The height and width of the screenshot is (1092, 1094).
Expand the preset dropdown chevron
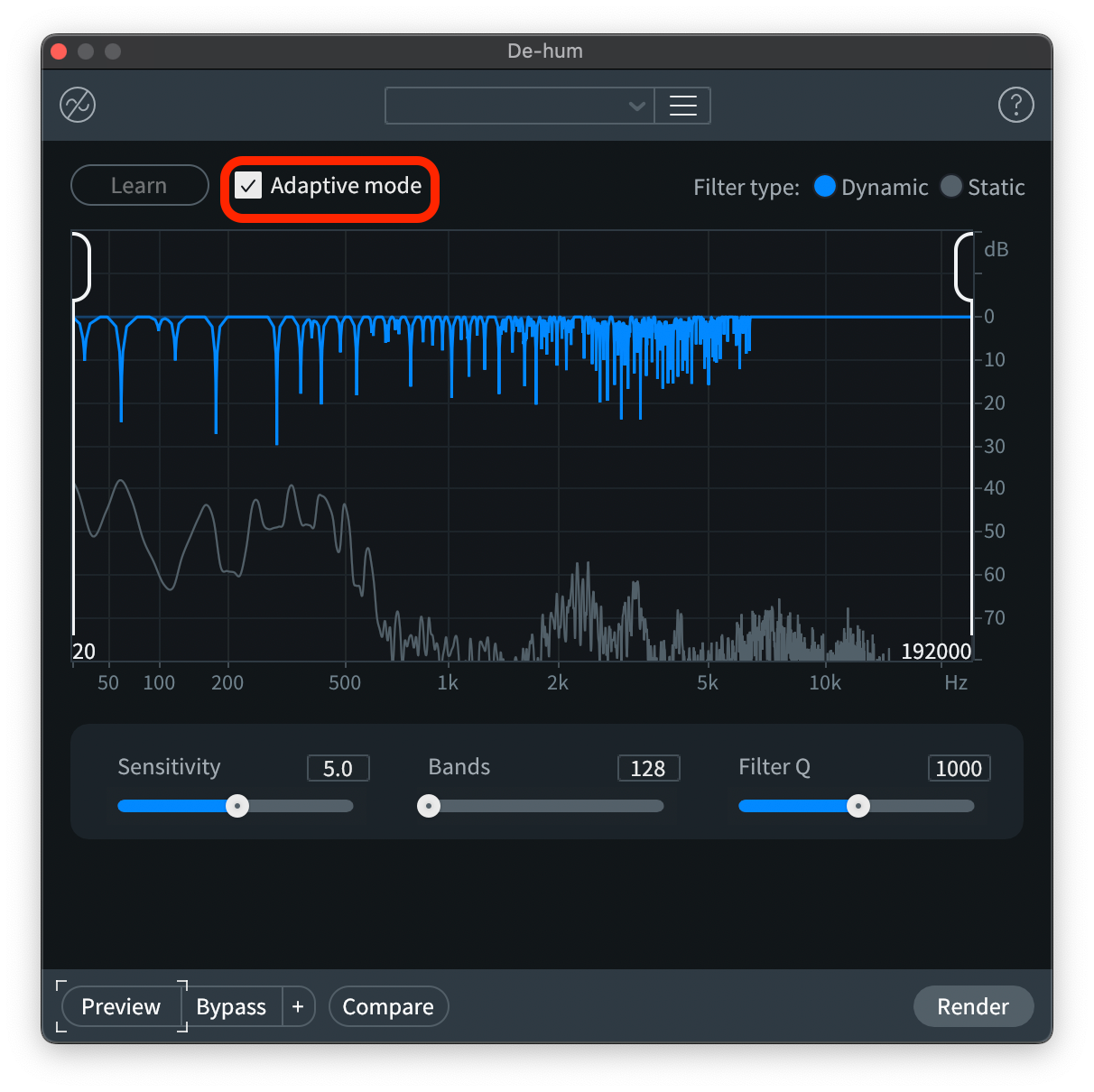coord(636,106)
